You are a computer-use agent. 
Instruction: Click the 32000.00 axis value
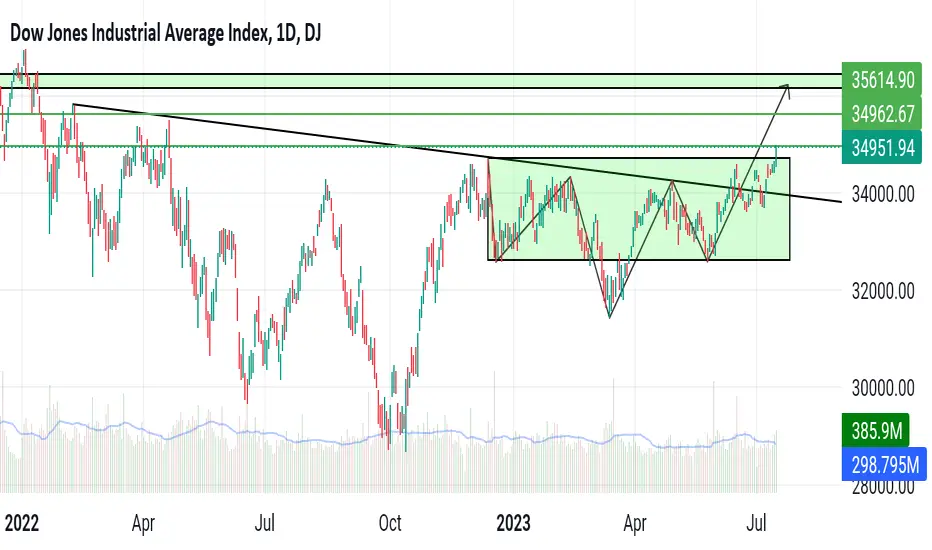[883, 291]
